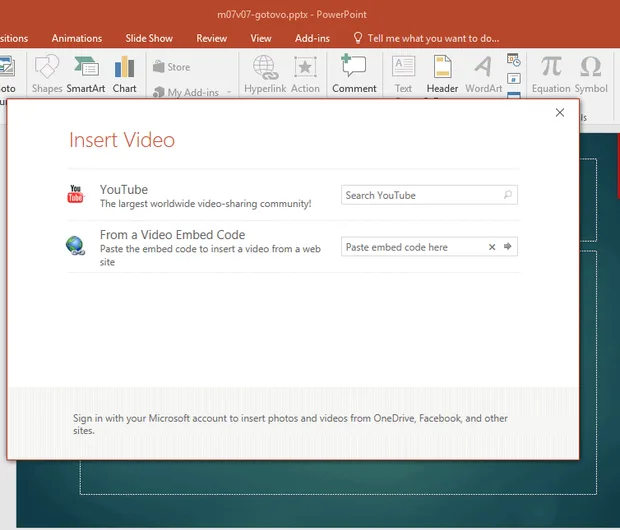Open the Office Store add-ins
Image resolution: width=620 pixels, height=530 pixels.
tap(172, 67)
